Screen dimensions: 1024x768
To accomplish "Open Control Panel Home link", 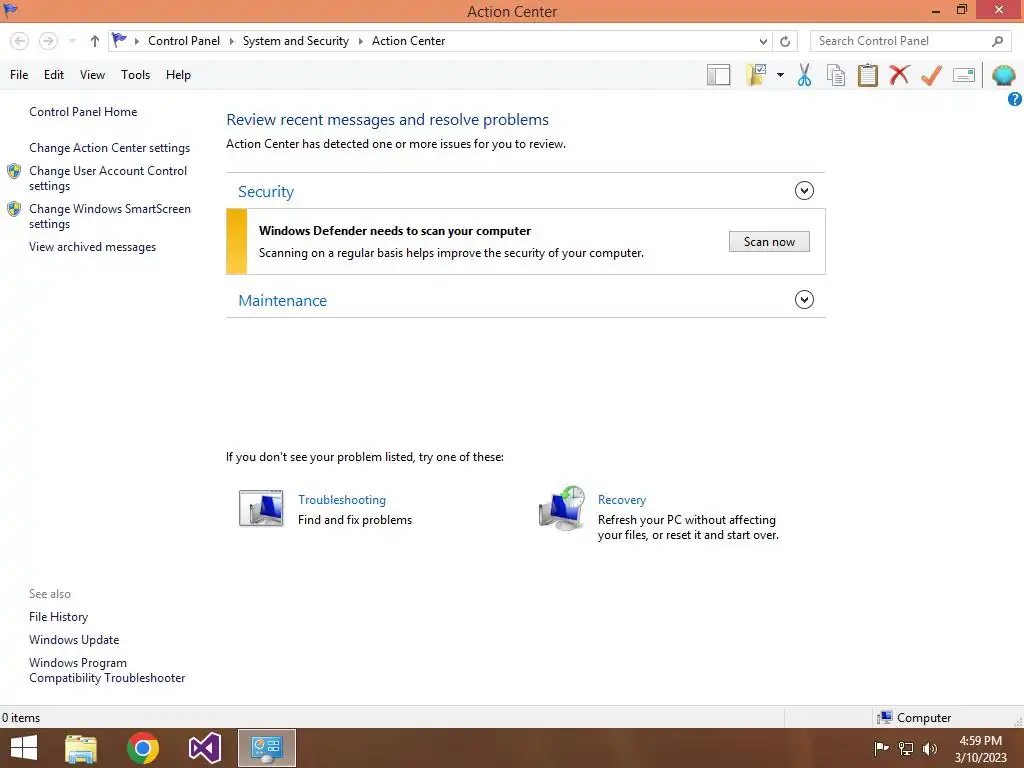I will pos(83,112).
